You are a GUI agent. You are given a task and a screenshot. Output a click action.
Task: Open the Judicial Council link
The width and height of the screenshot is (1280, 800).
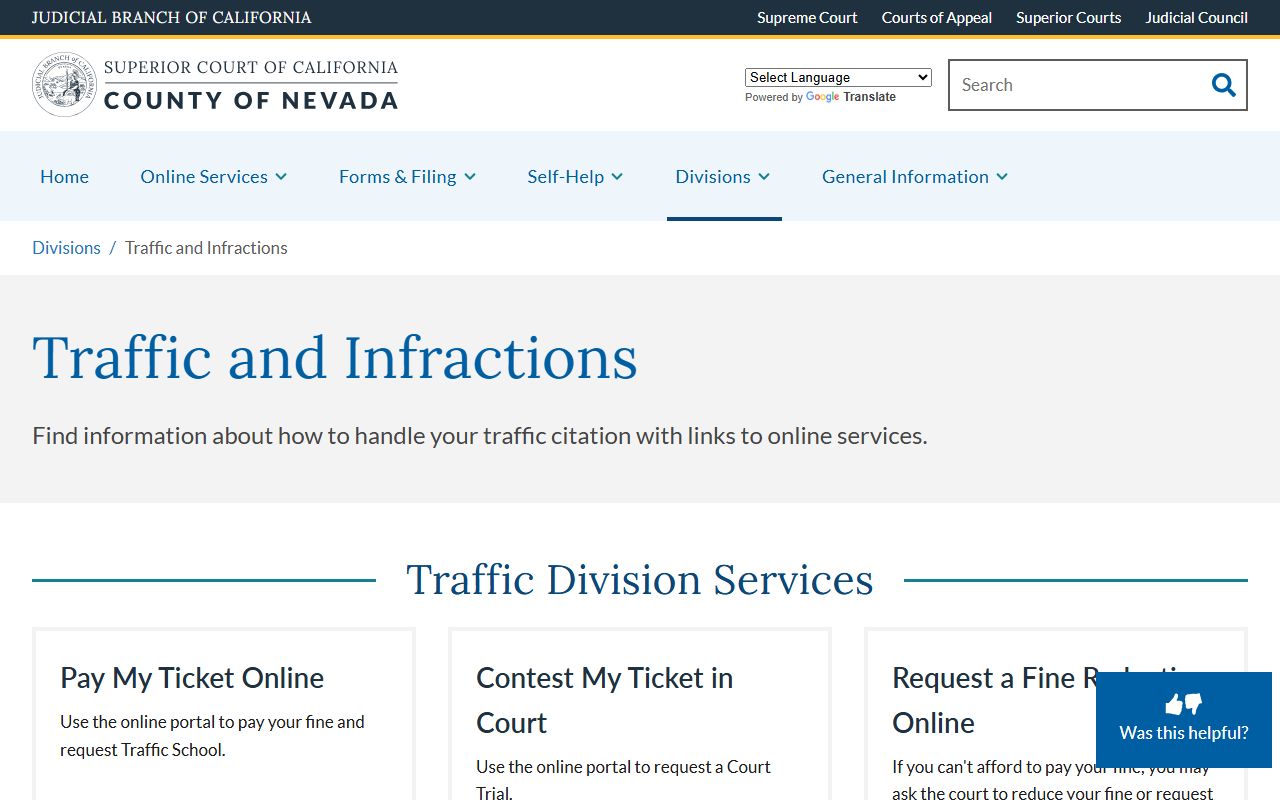[x=1196, y=17]
